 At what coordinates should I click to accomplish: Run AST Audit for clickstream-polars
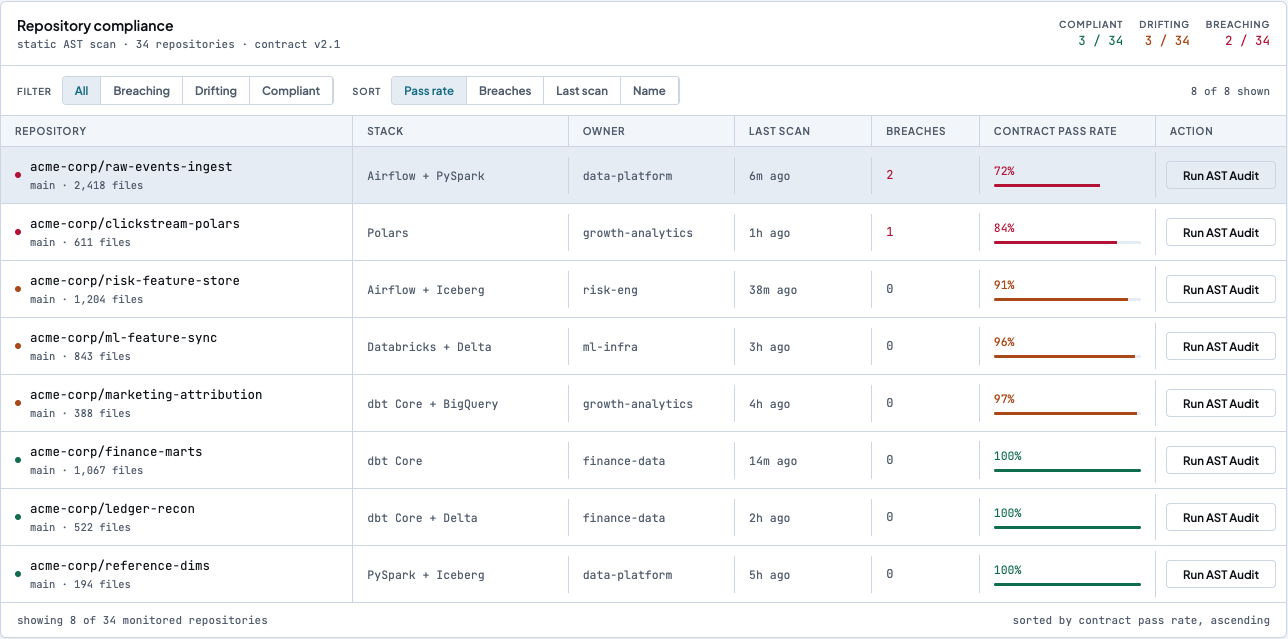point(1221,232)
